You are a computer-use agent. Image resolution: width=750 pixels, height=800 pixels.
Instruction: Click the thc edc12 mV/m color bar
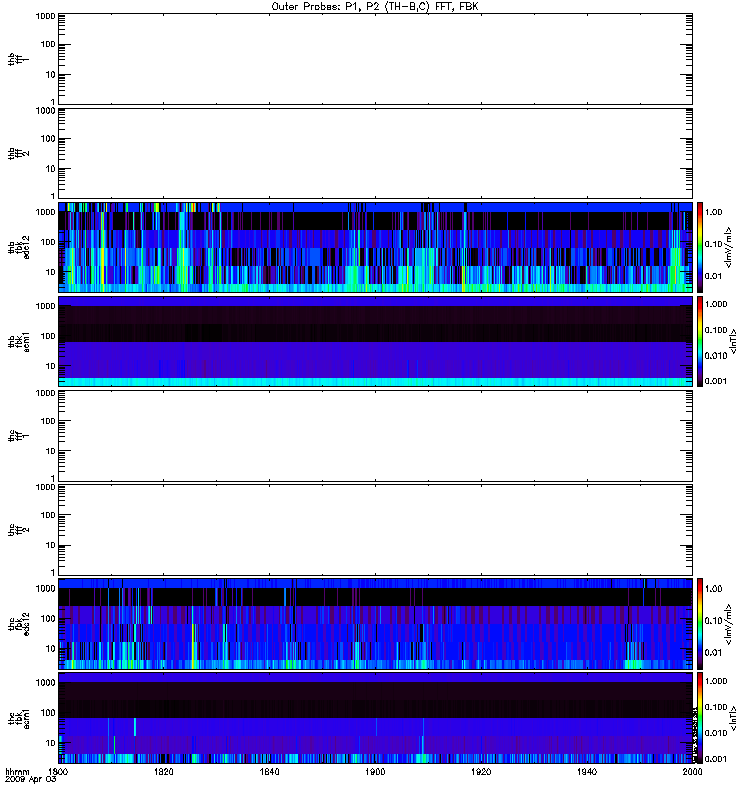pos(700,623)
